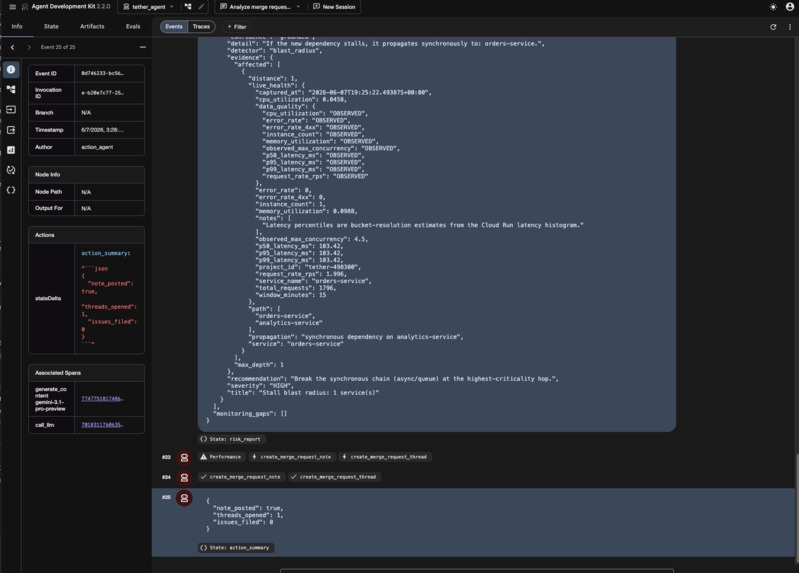Add a filter with the Filter button
This screenshot has width=799, height=573.
237,27
